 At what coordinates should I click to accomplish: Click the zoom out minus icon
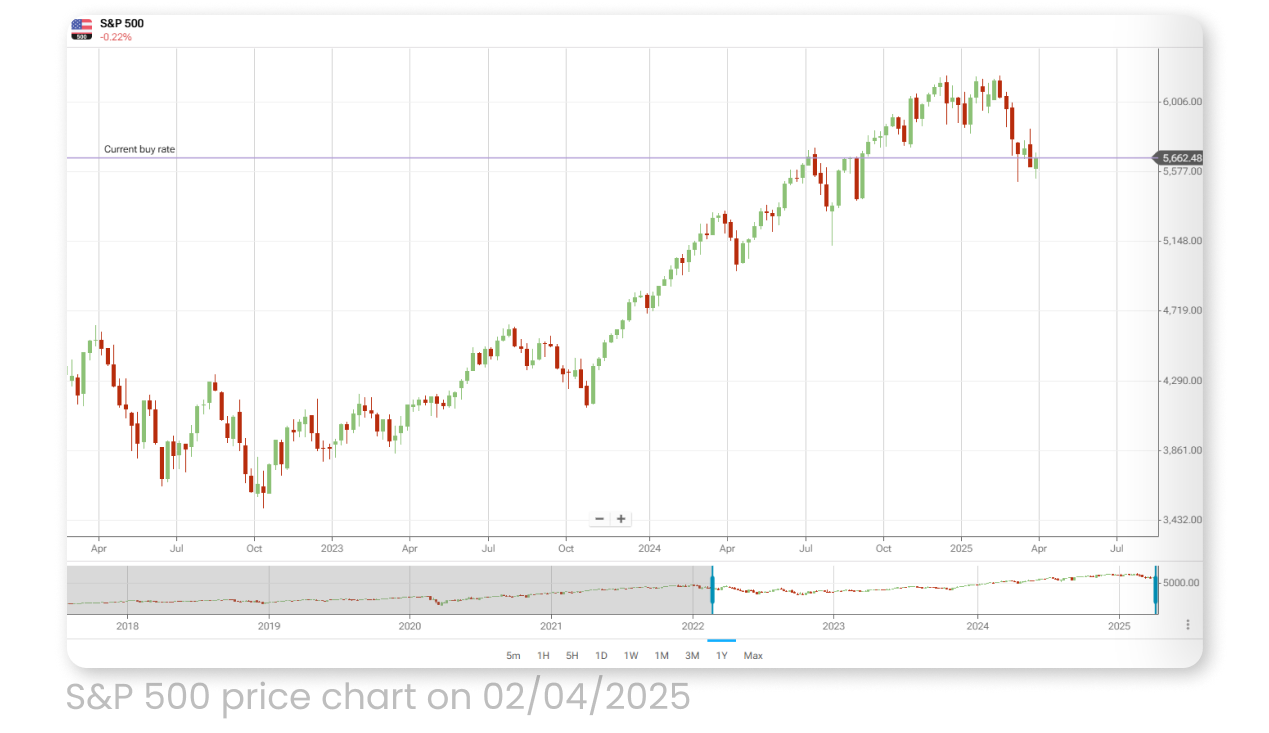(x=599, y=518)
